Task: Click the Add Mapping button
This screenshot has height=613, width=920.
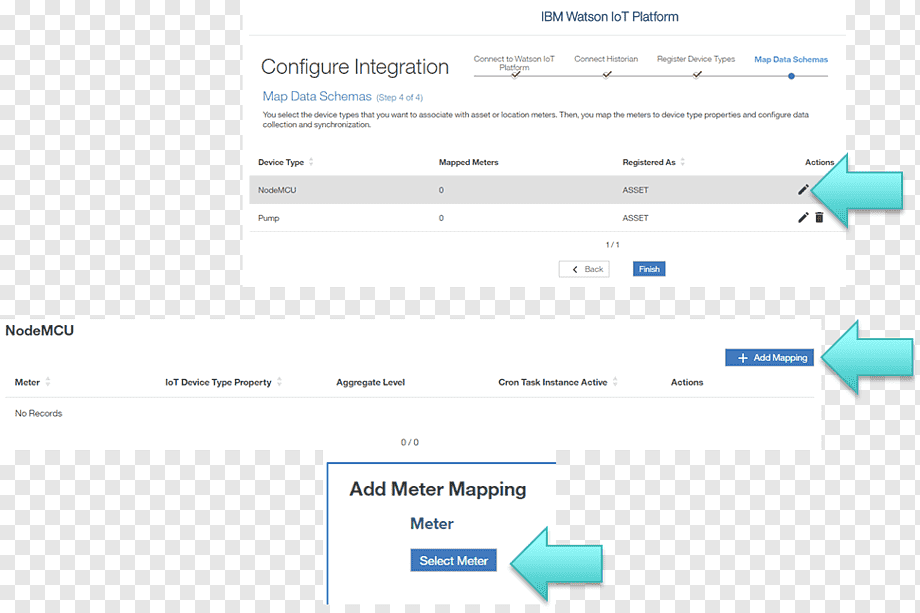Action: [x=769, y=358]
